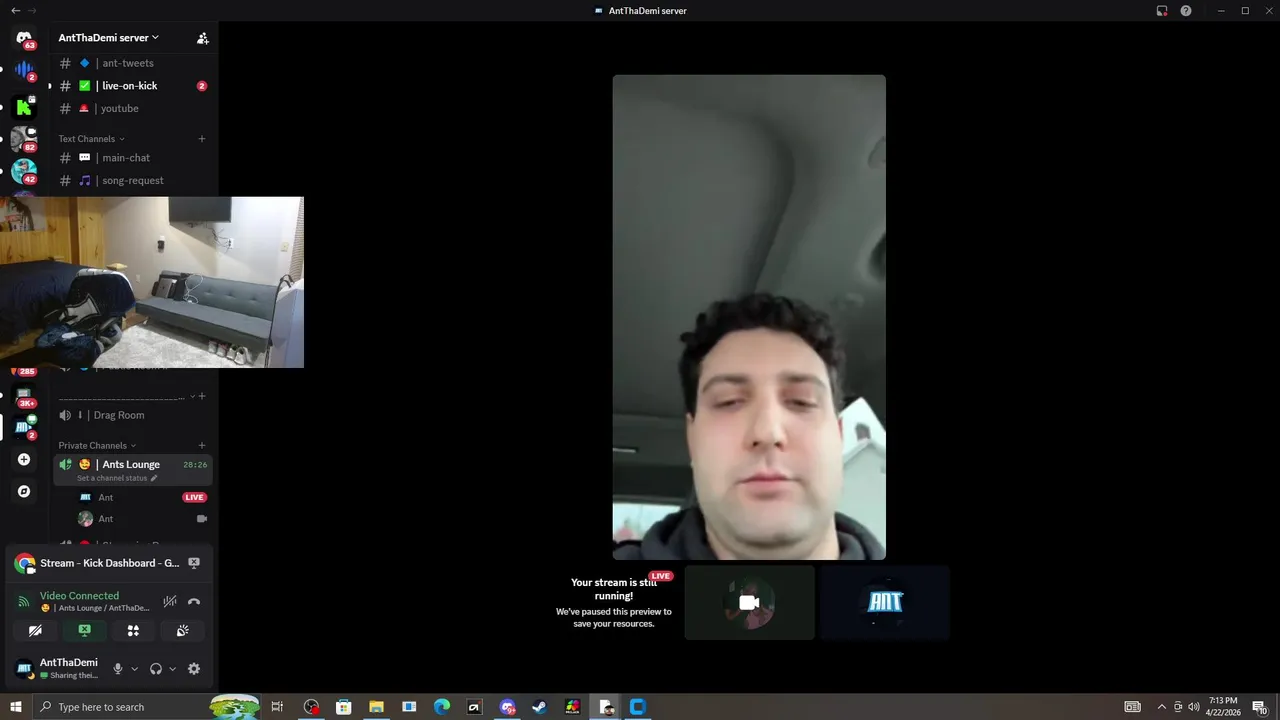Click the taskbar search box
This screenshot has width=1280, height=720.
[146, 707]
